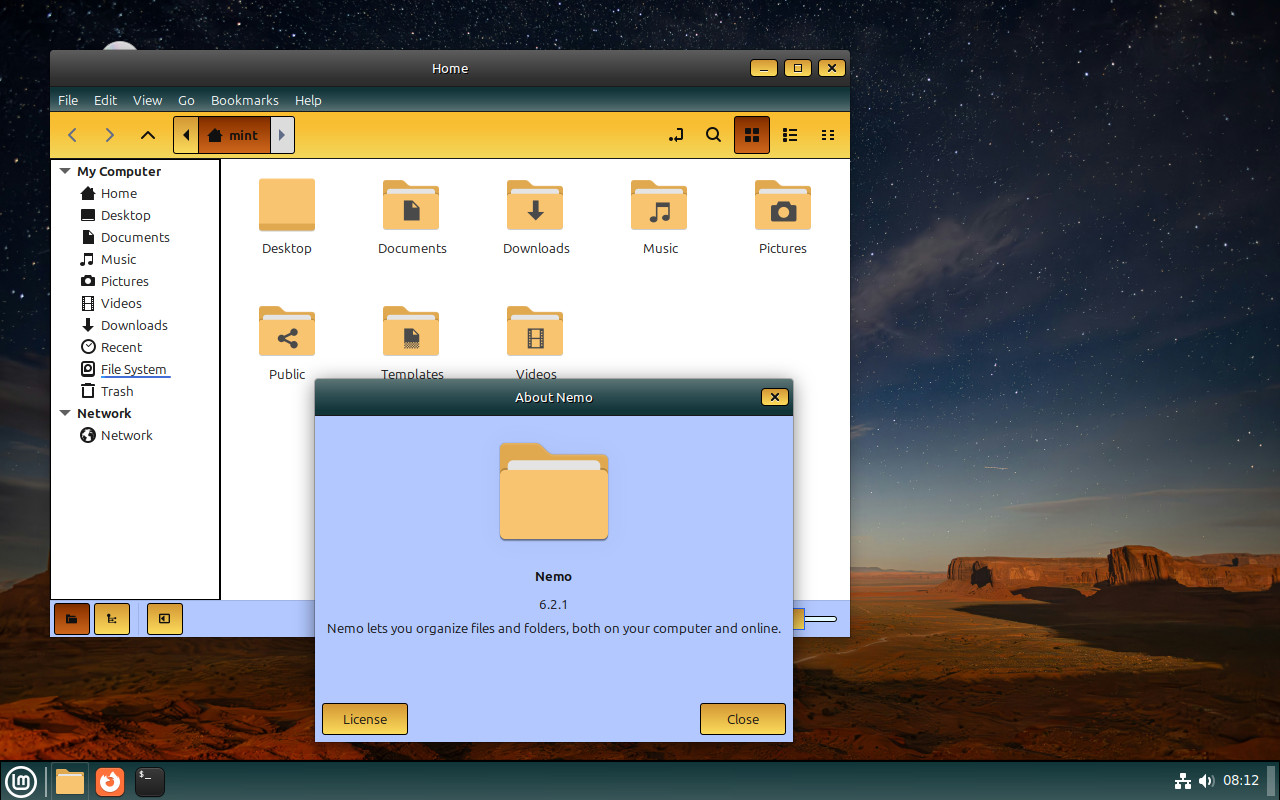
Task: Maximize the Home window
Action: [797, 68]
